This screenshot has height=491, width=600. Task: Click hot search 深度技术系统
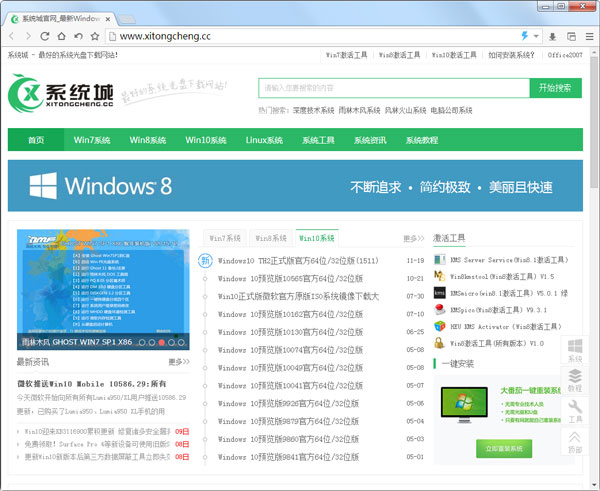(x=313, y=111)
